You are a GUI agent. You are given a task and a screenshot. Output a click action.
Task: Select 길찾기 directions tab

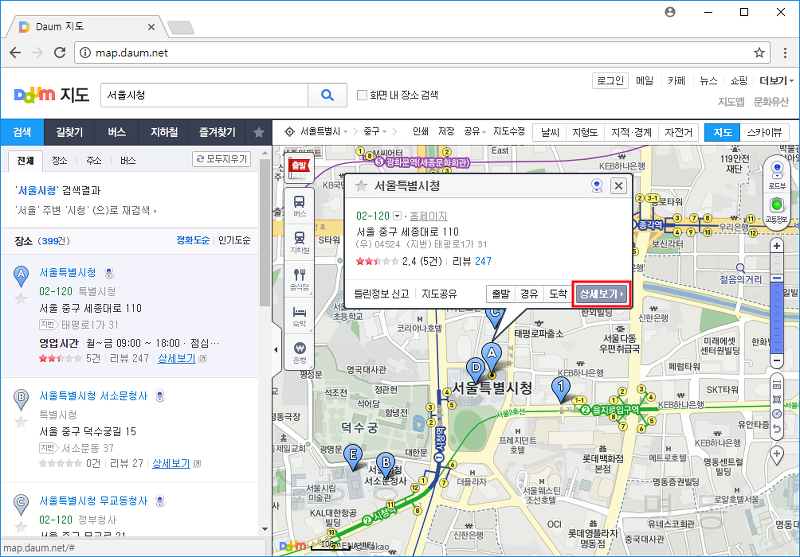(69, 133)
